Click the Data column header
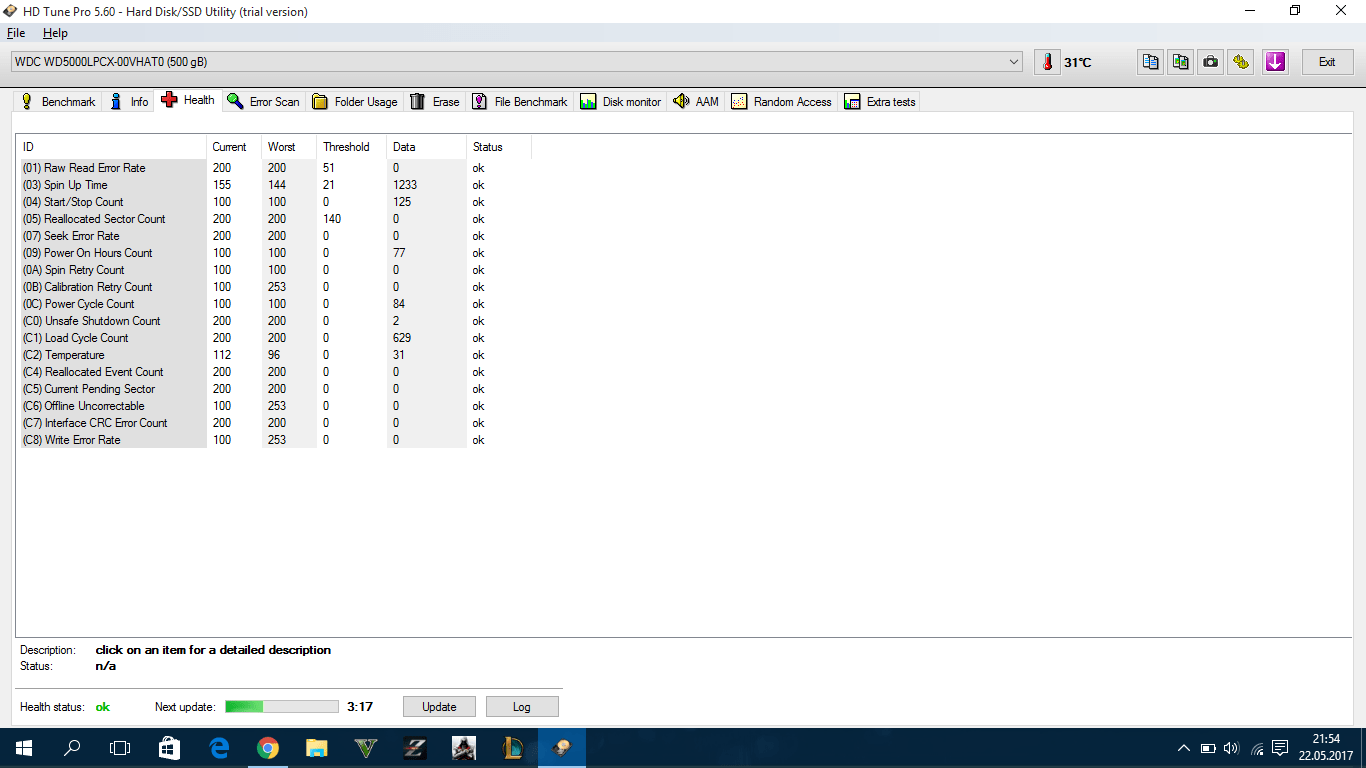 point(427,147)
